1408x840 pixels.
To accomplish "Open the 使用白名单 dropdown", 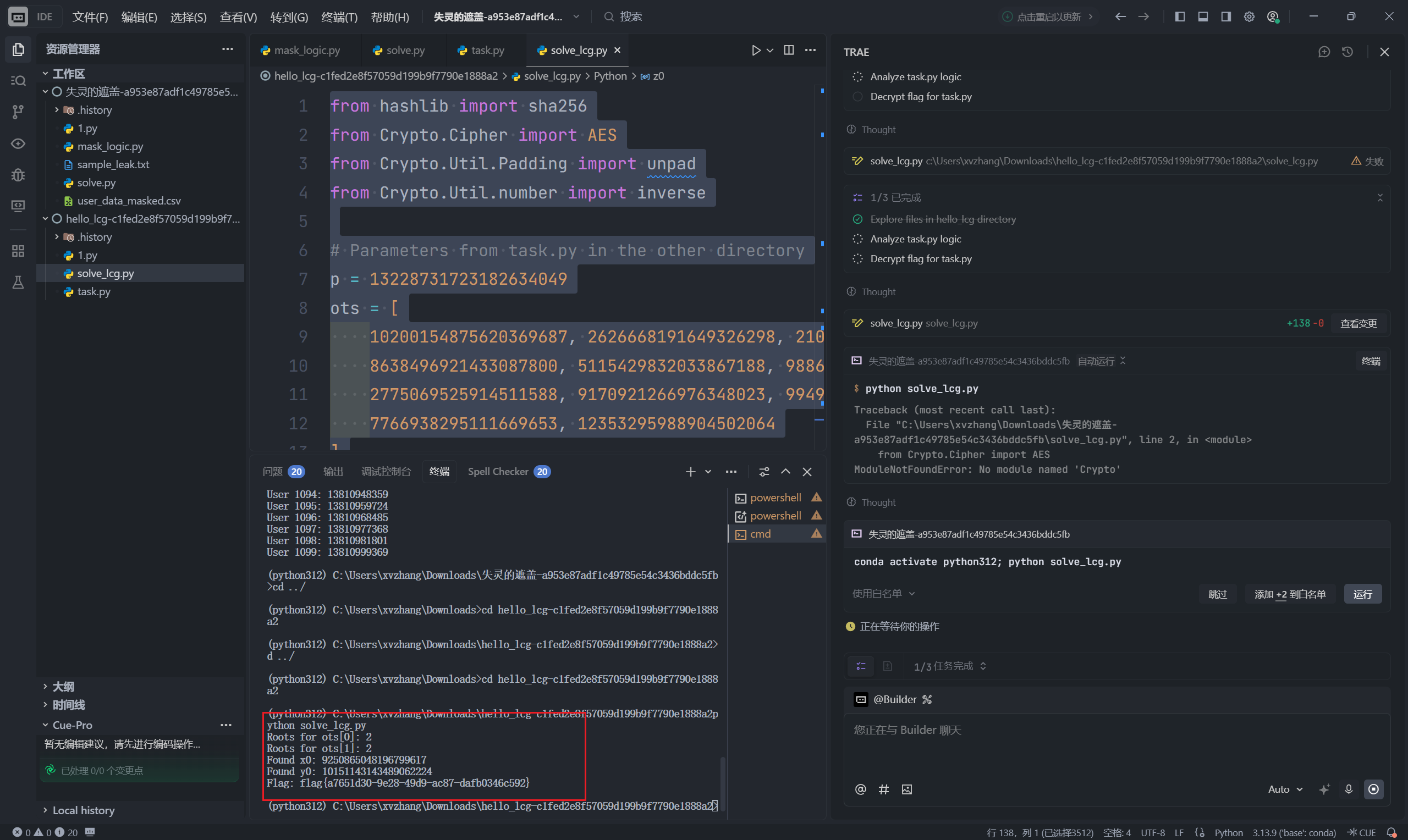I will tap(883, 594).
